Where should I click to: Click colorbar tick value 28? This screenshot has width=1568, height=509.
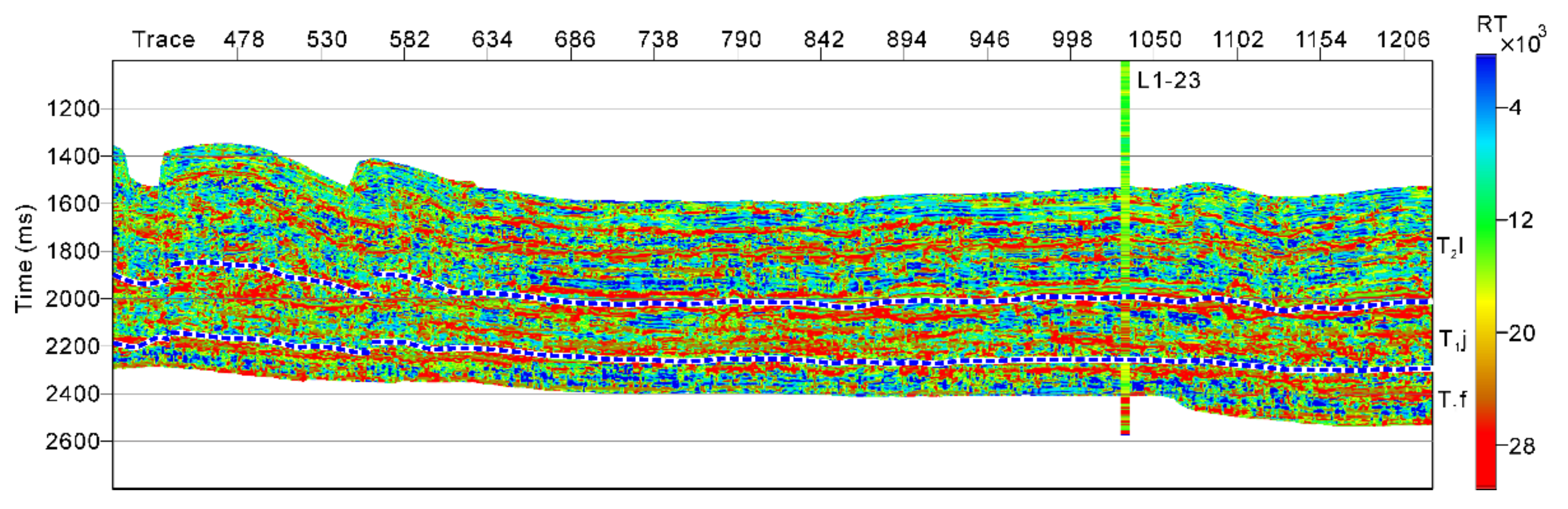point(1522,446)
